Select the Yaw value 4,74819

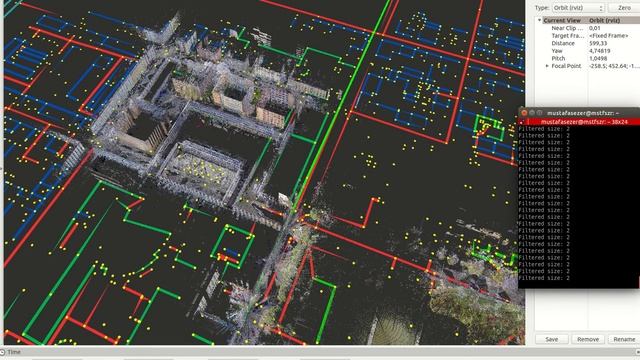(x=599, y=51)
